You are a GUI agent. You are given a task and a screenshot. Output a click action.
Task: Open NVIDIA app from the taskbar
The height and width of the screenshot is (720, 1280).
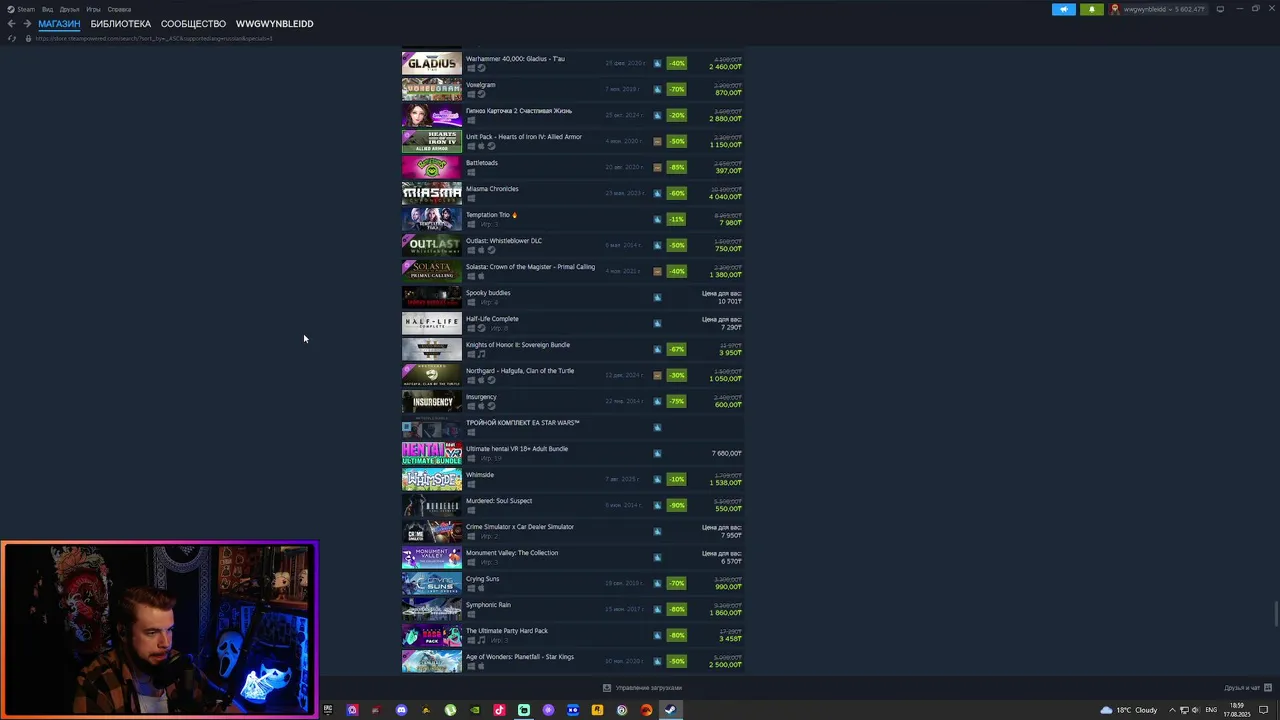(475, 710)
